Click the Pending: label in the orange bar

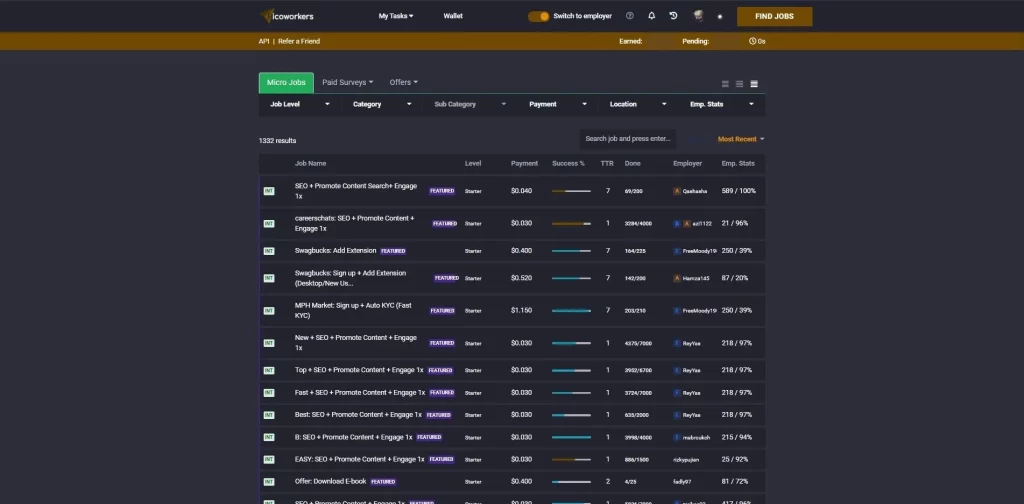click(x=696, y=41)
